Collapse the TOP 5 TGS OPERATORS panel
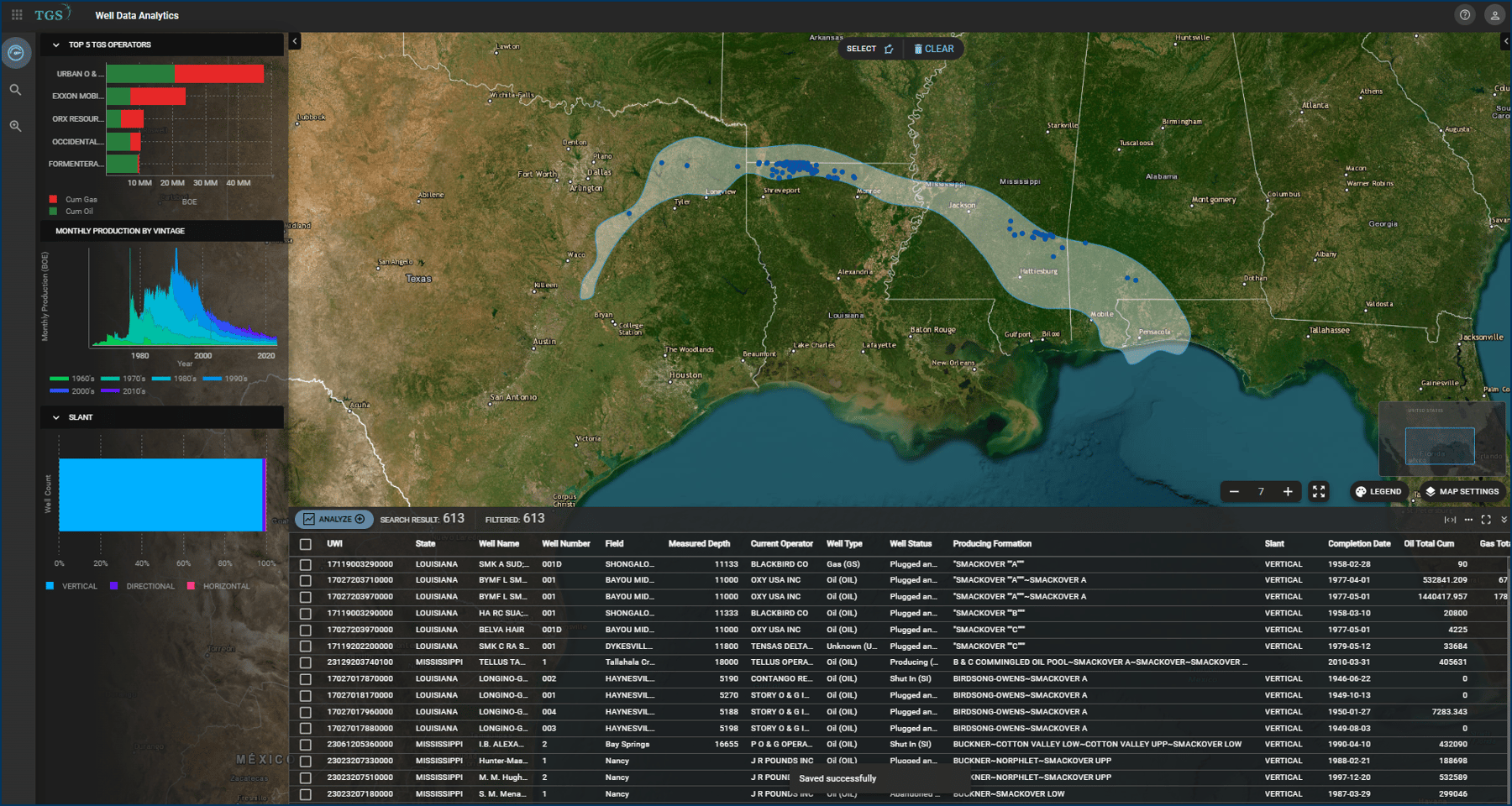This screenshot has width=1512, height=806. [x=55, y=44]
